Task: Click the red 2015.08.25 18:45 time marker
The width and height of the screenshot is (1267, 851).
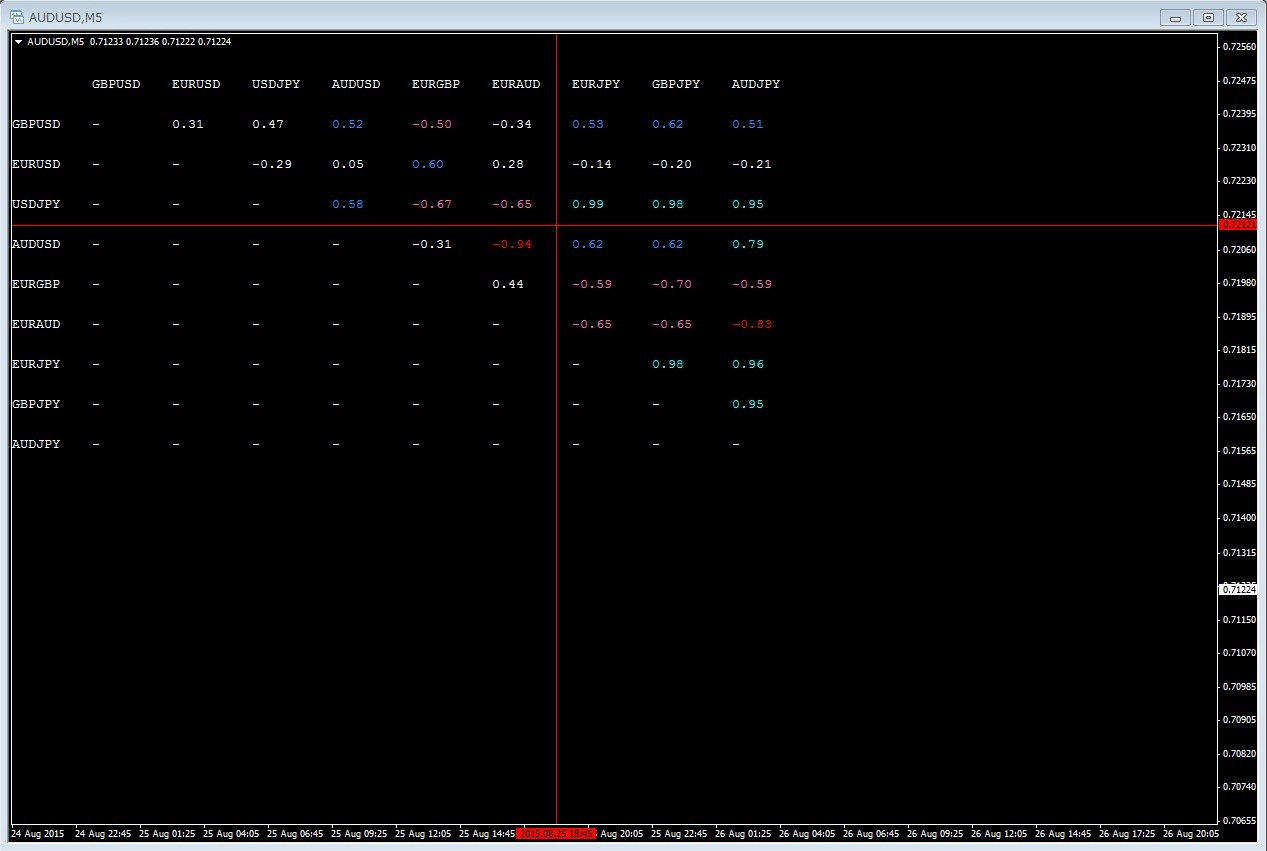Action: click(x=556, y=833)
